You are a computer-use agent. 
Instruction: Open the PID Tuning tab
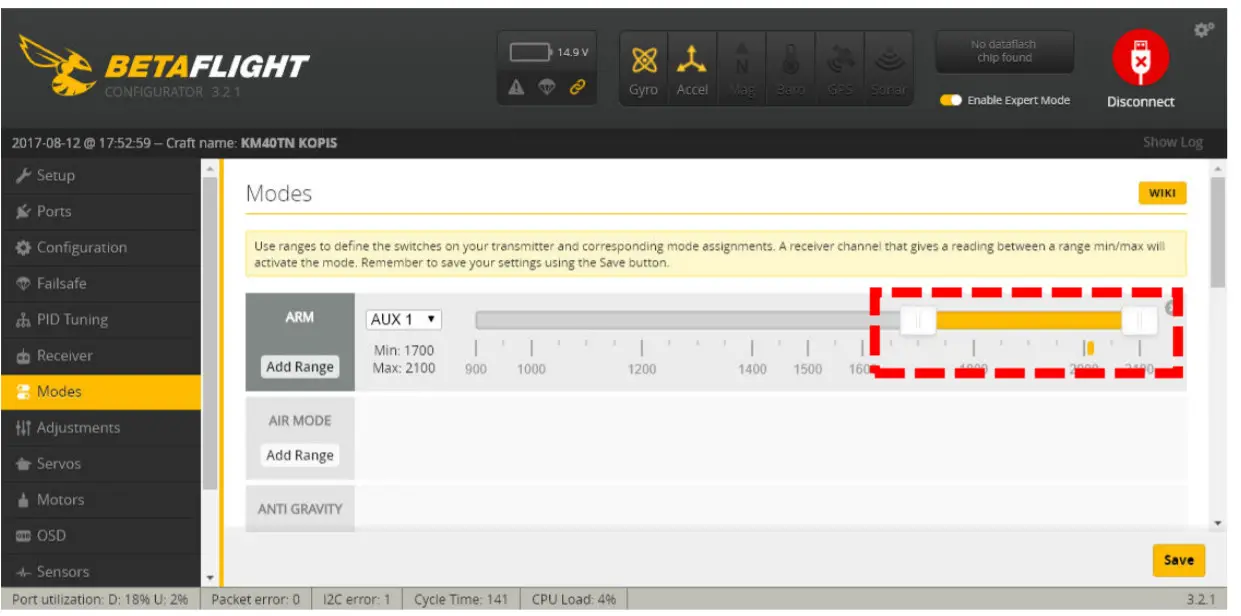point(100,320)
